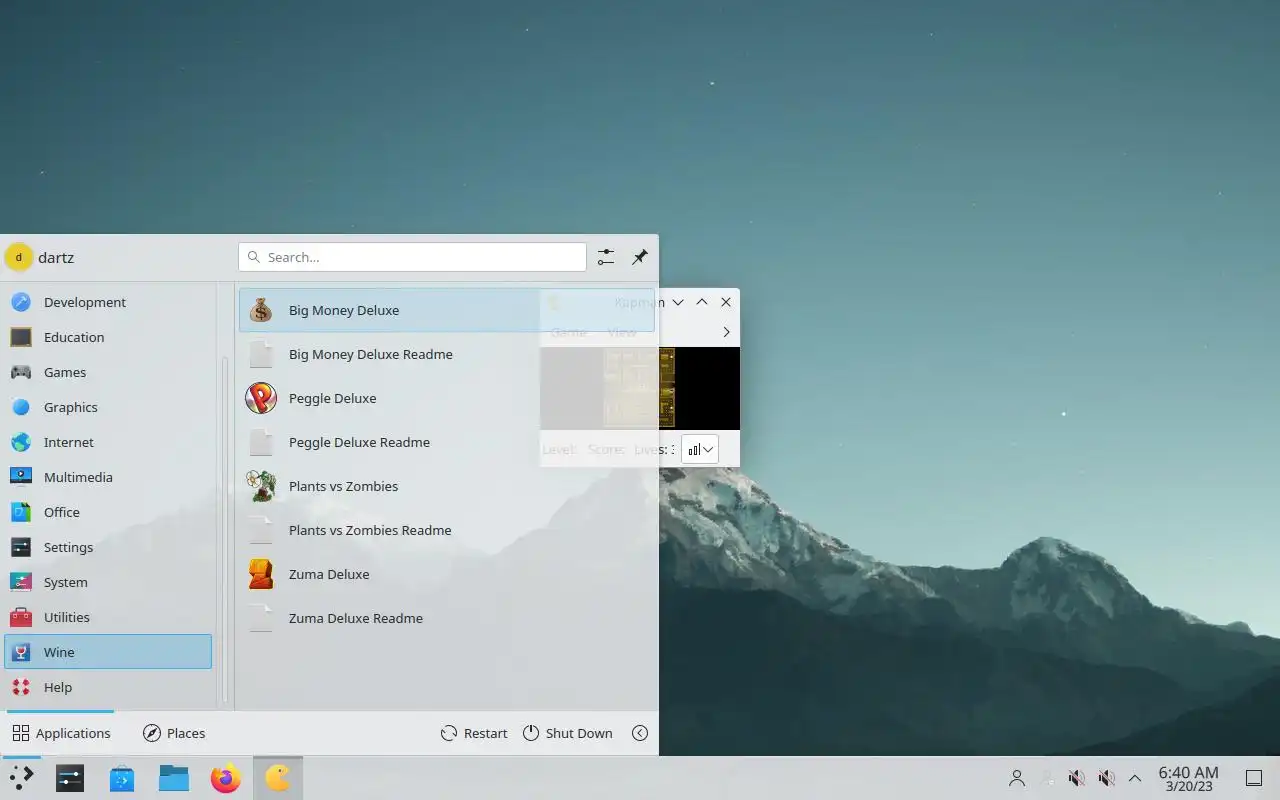Open the Internet category

pyautogui.click(x=108, y=442)
